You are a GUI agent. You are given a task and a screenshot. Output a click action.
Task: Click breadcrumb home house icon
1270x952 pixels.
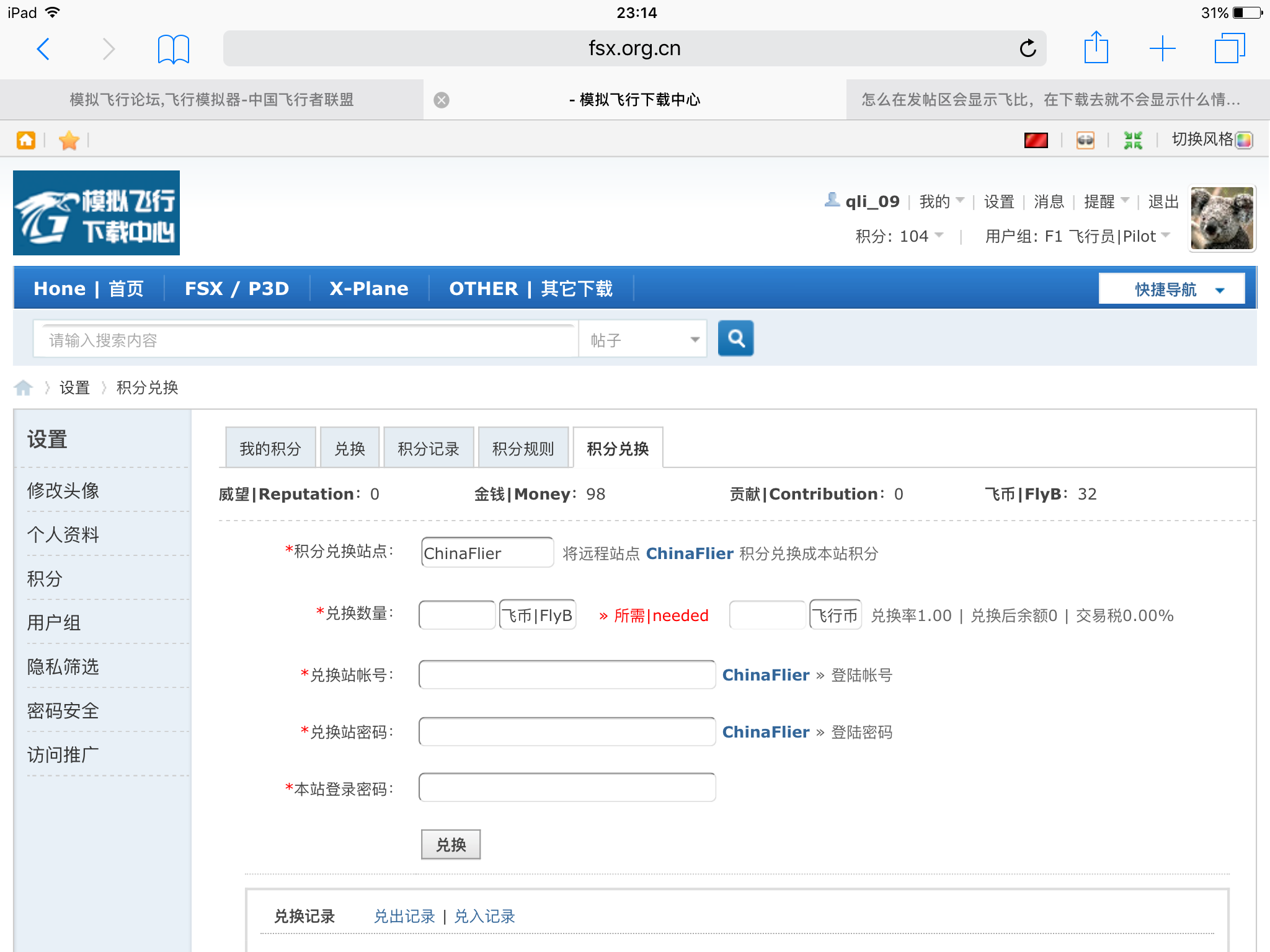[x=24, y=388]
